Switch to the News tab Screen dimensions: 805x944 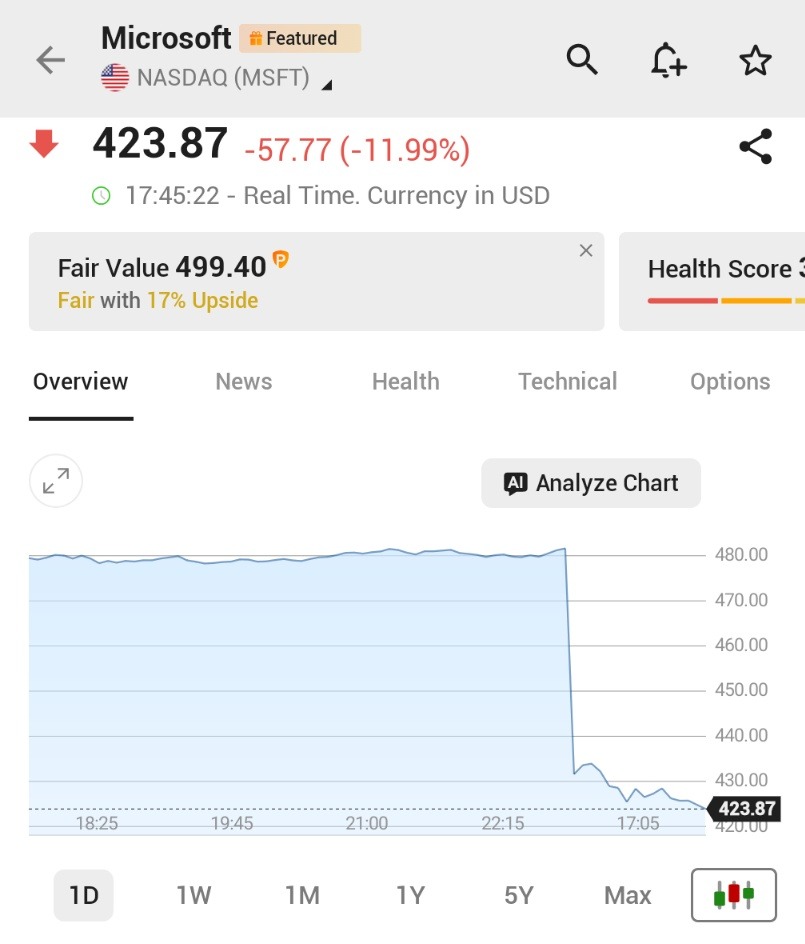click(x=244, y=381)
